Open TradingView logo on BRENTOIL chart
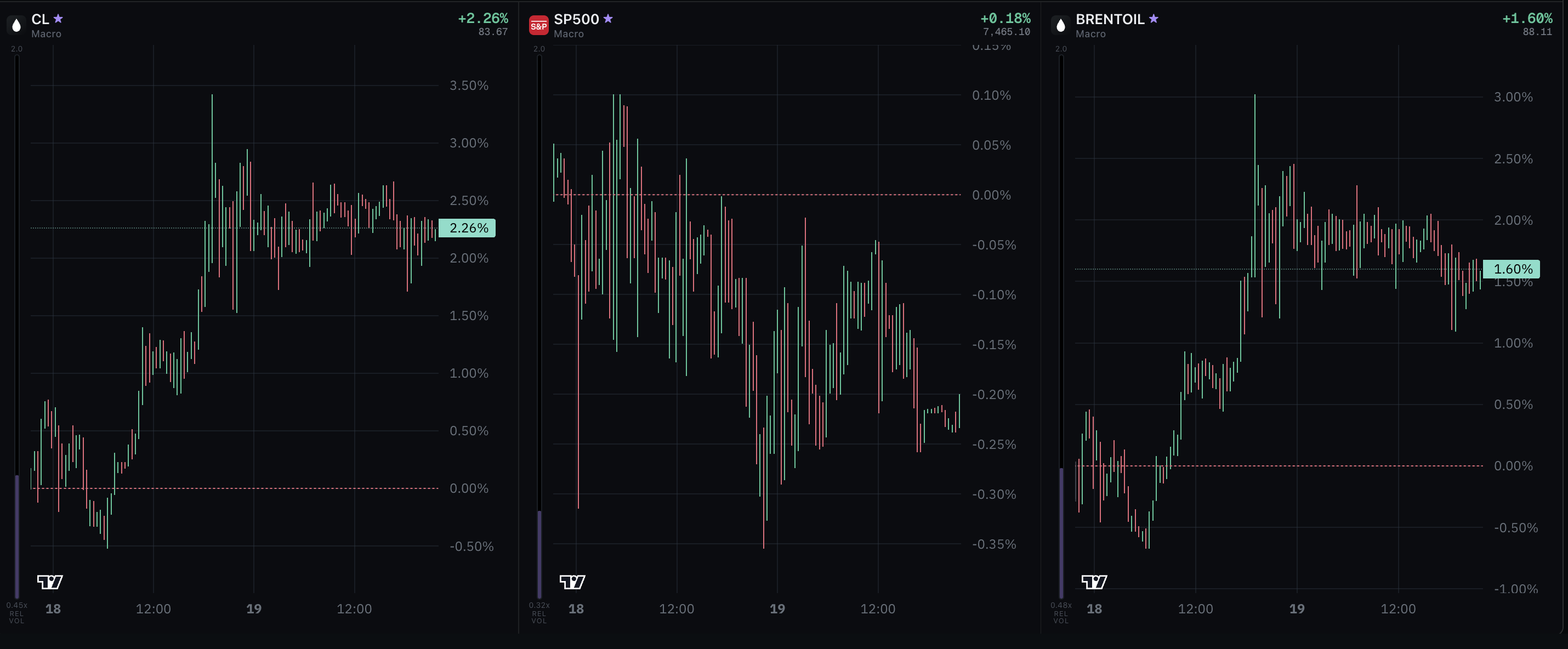The height and width of the screenshot is (649, 1568). [x=1094, y=582]
